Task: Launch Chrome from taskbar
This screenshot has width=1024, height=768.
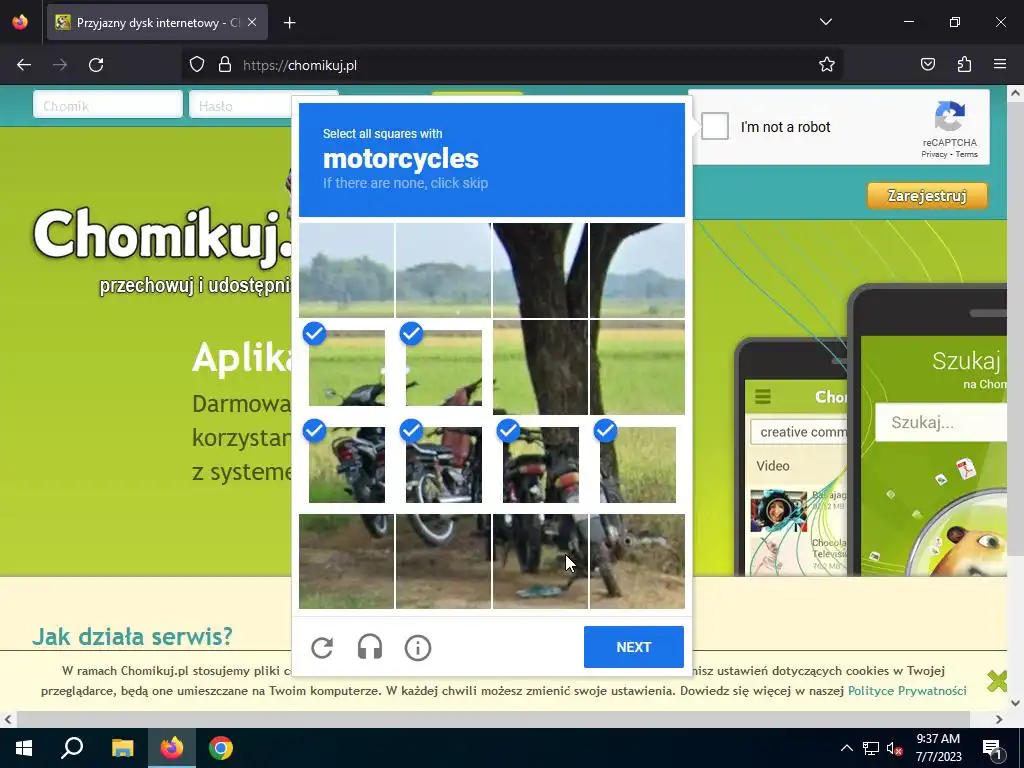Action: pyautogui.click(x=221, y=748)
